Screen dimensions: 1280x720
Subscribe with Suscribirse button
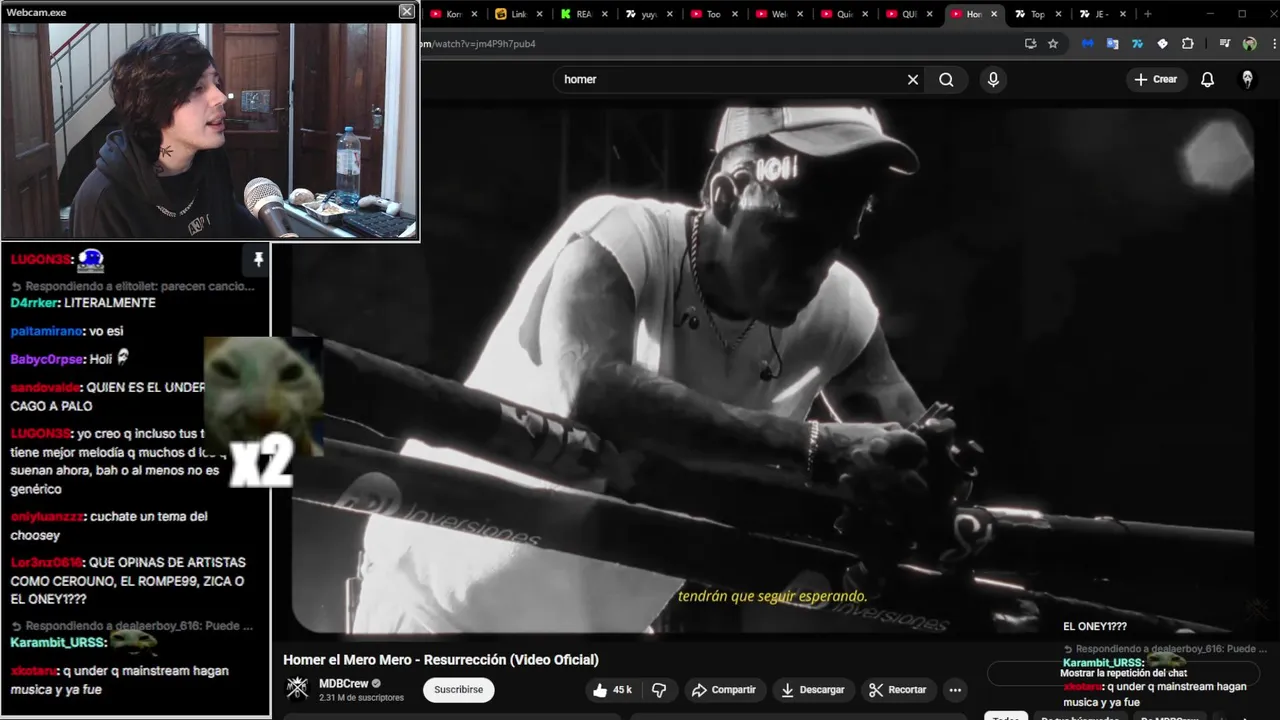458,690
